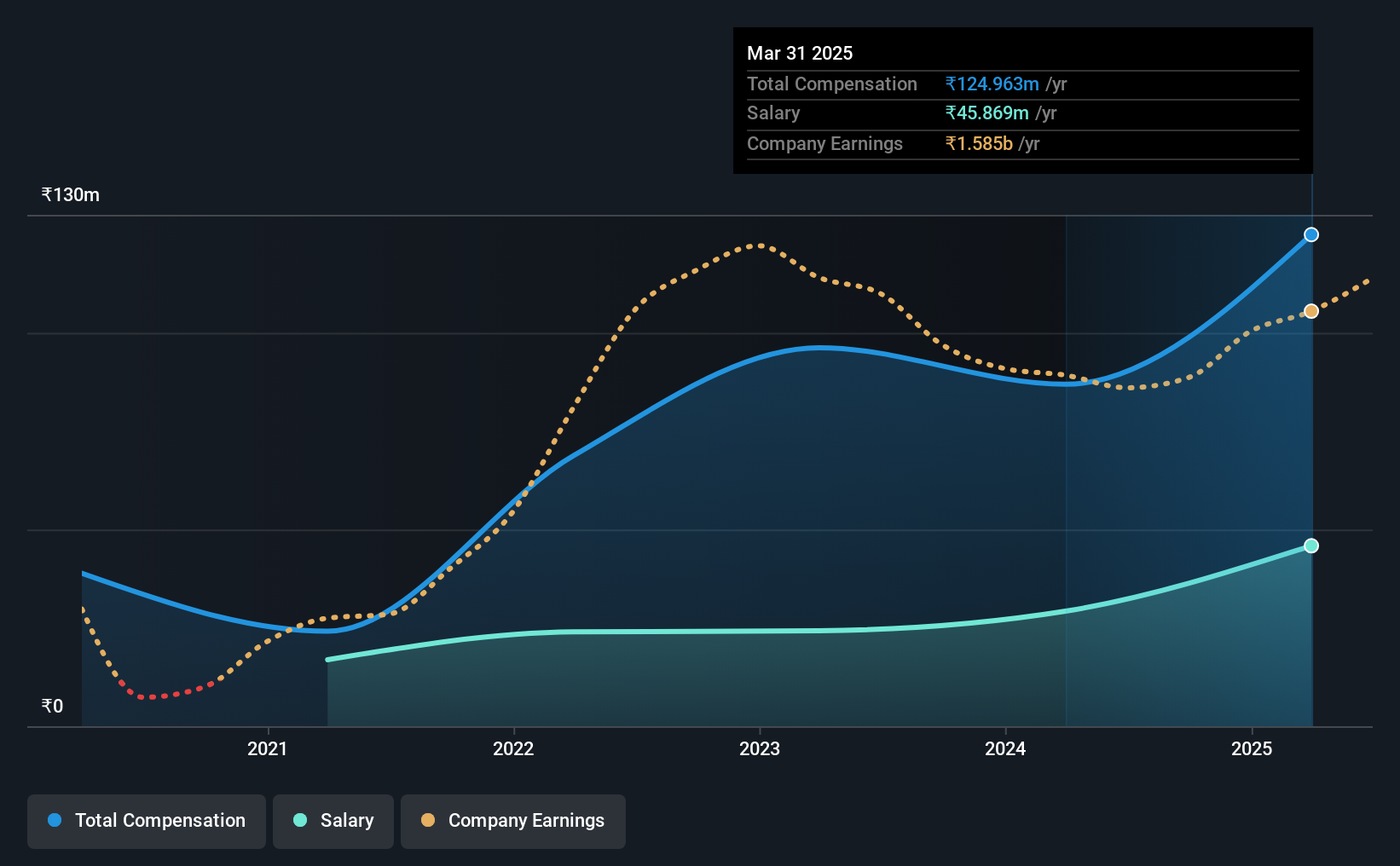Click the Company Earnings tooltip row label

[824, 143]
